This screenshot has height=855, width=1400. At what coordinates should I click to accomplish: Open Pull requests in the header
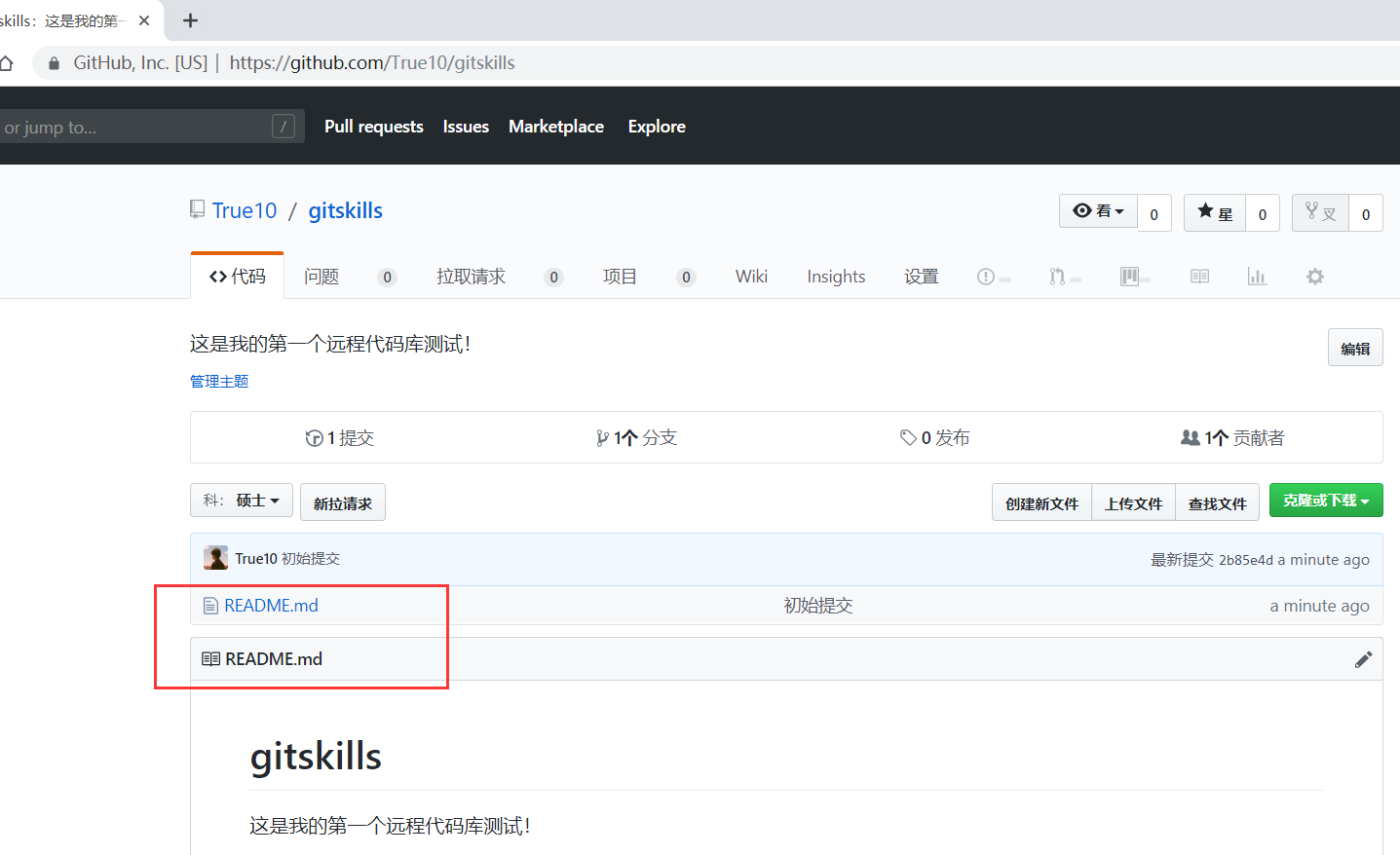click(374, 127)
